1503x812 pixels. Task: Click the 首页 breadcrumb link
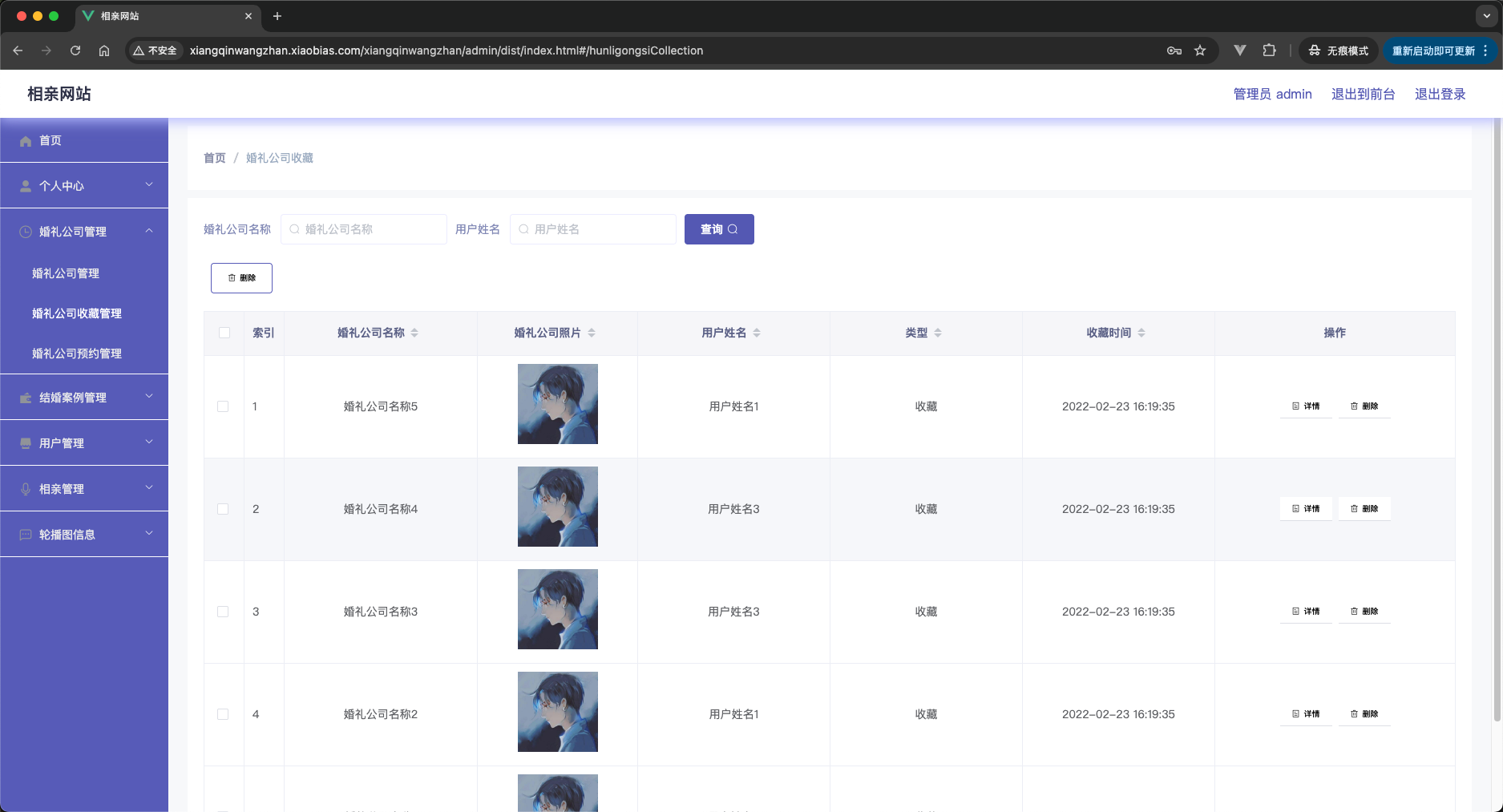pos(215,158)
